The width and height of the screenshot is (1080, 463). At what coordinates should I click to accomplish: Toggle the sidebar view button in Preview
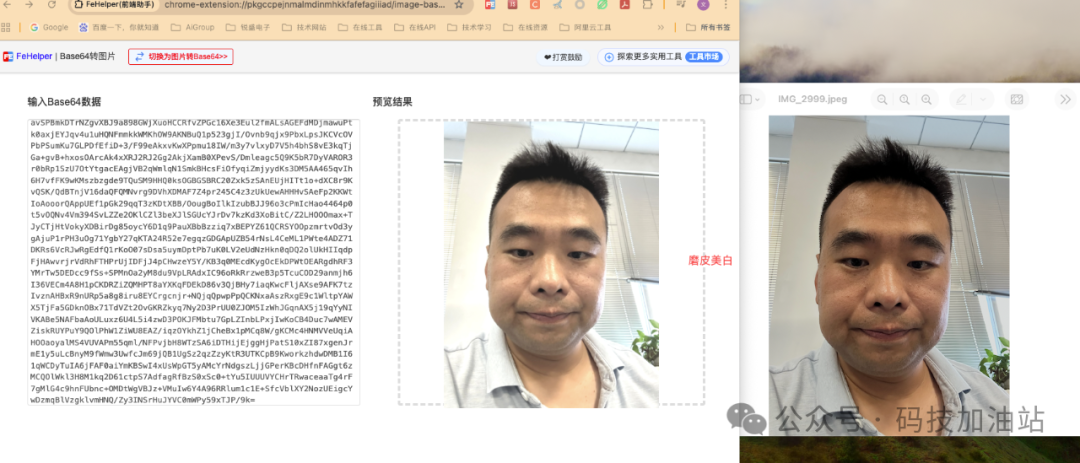tap(745, 99)
